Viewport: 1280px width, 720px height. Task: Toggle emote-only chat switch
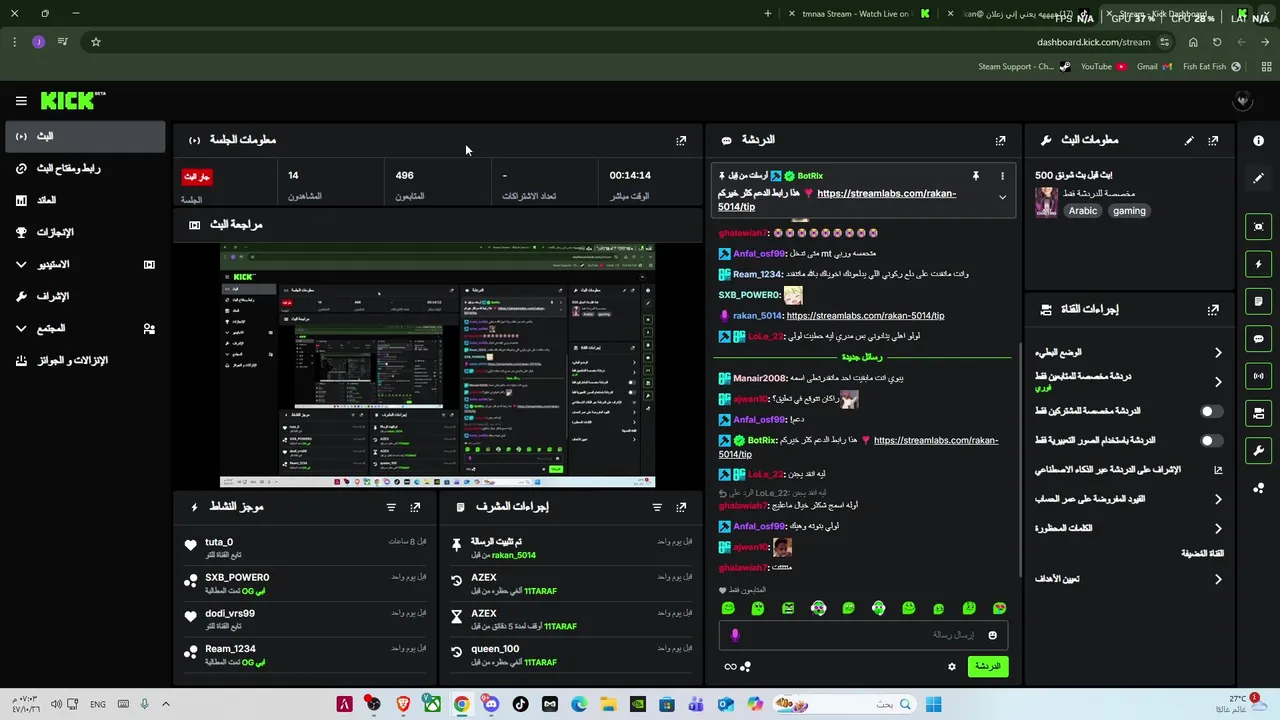[1210, 441]
